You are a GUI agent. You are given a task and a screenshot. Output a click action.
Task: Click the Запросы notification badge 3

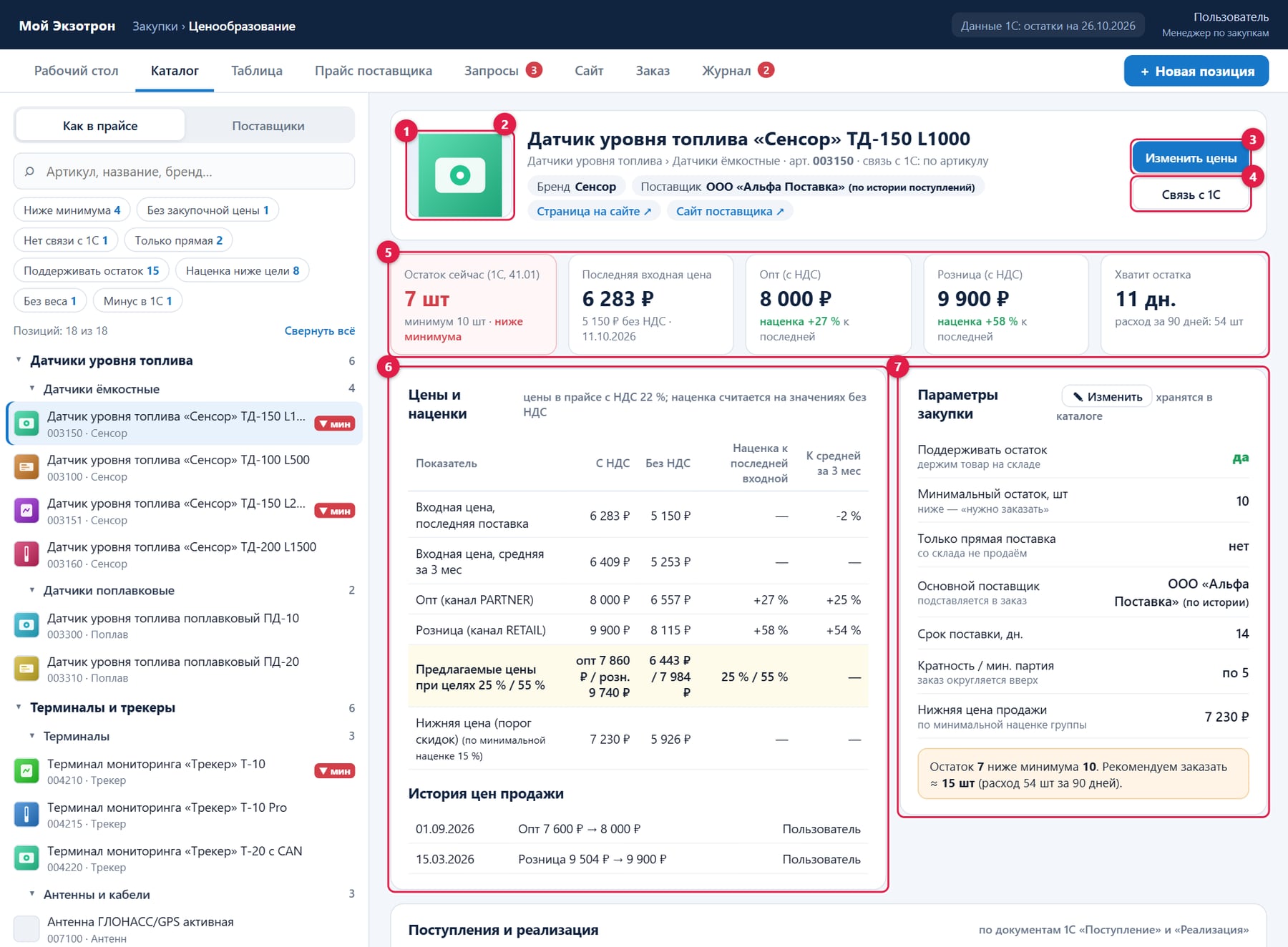[x=533, y=70]
